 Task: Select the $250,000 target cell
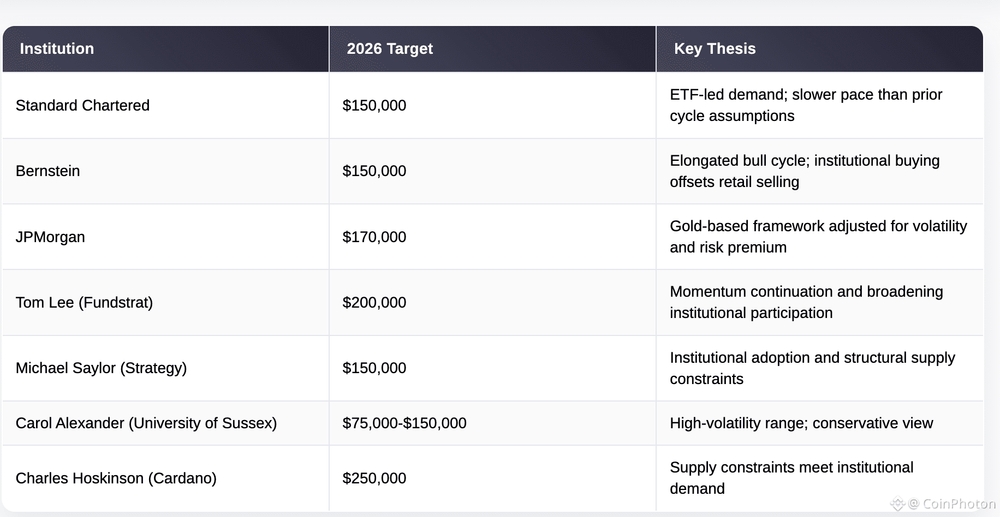pos(374,478)
